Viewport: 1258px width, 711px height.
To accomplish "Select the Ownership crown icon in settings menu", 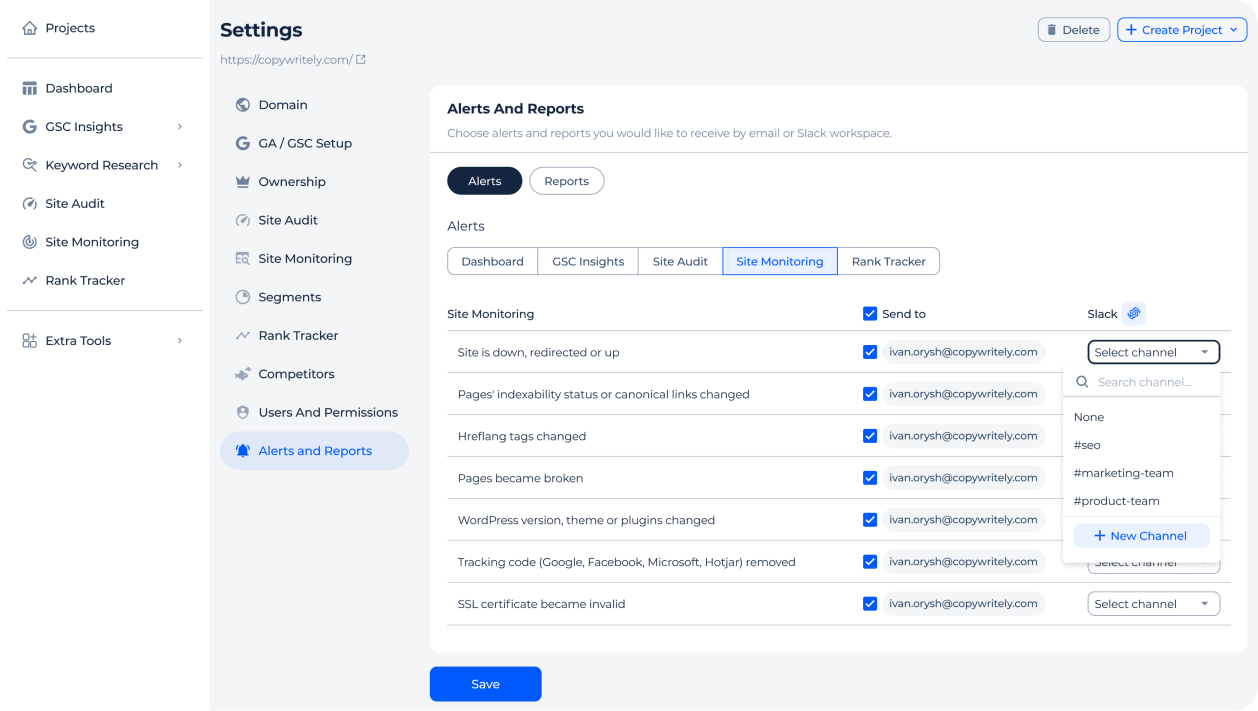I will tap(242, 182).
